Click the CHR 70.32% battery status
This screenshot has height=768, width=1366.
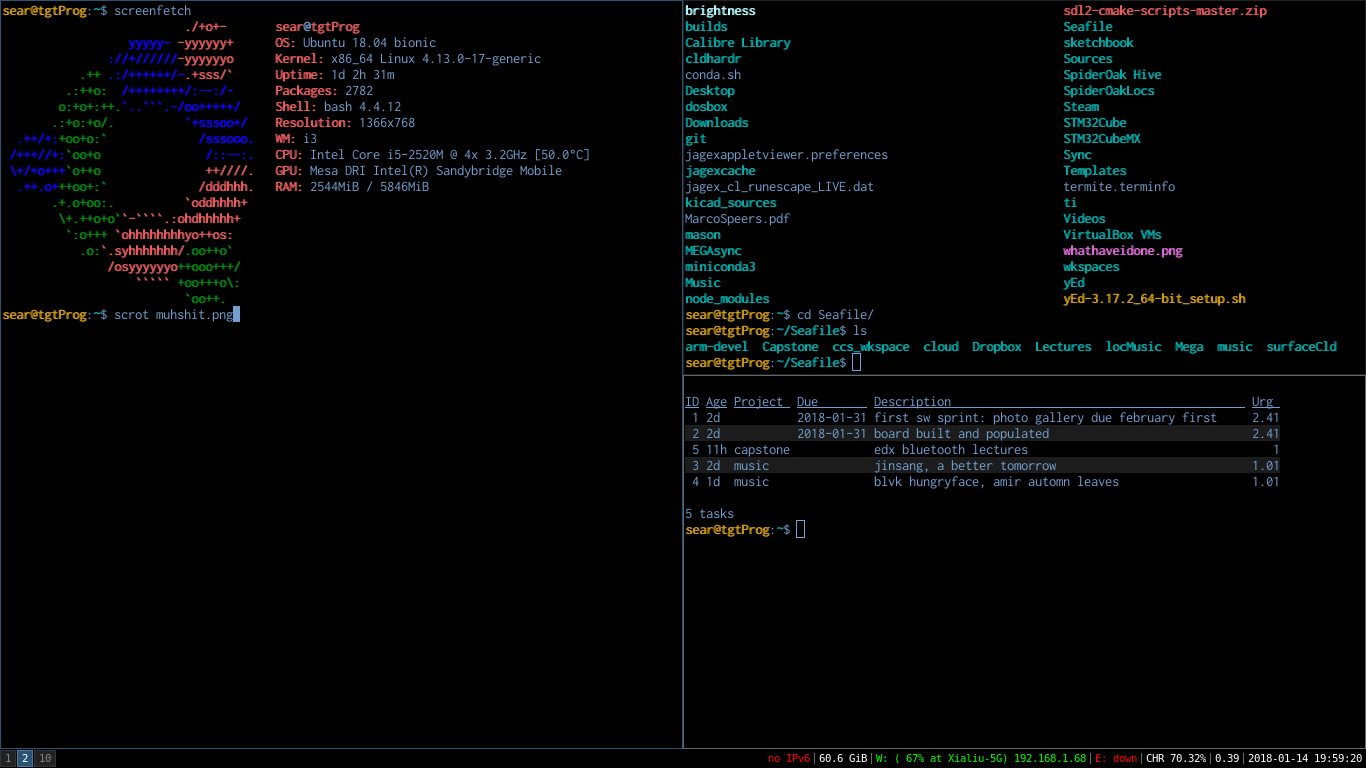(x=1176, y=758)
